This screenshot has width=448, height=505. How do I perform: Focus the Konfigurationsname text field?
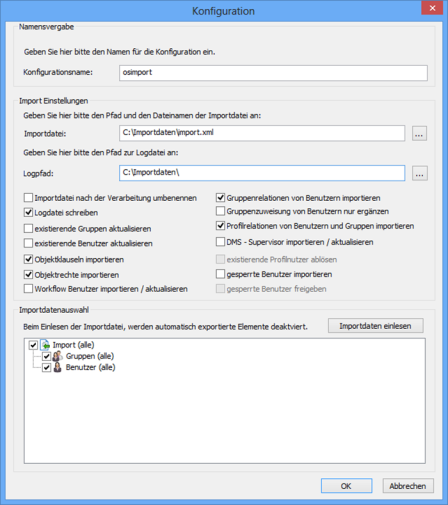point(273,73)
